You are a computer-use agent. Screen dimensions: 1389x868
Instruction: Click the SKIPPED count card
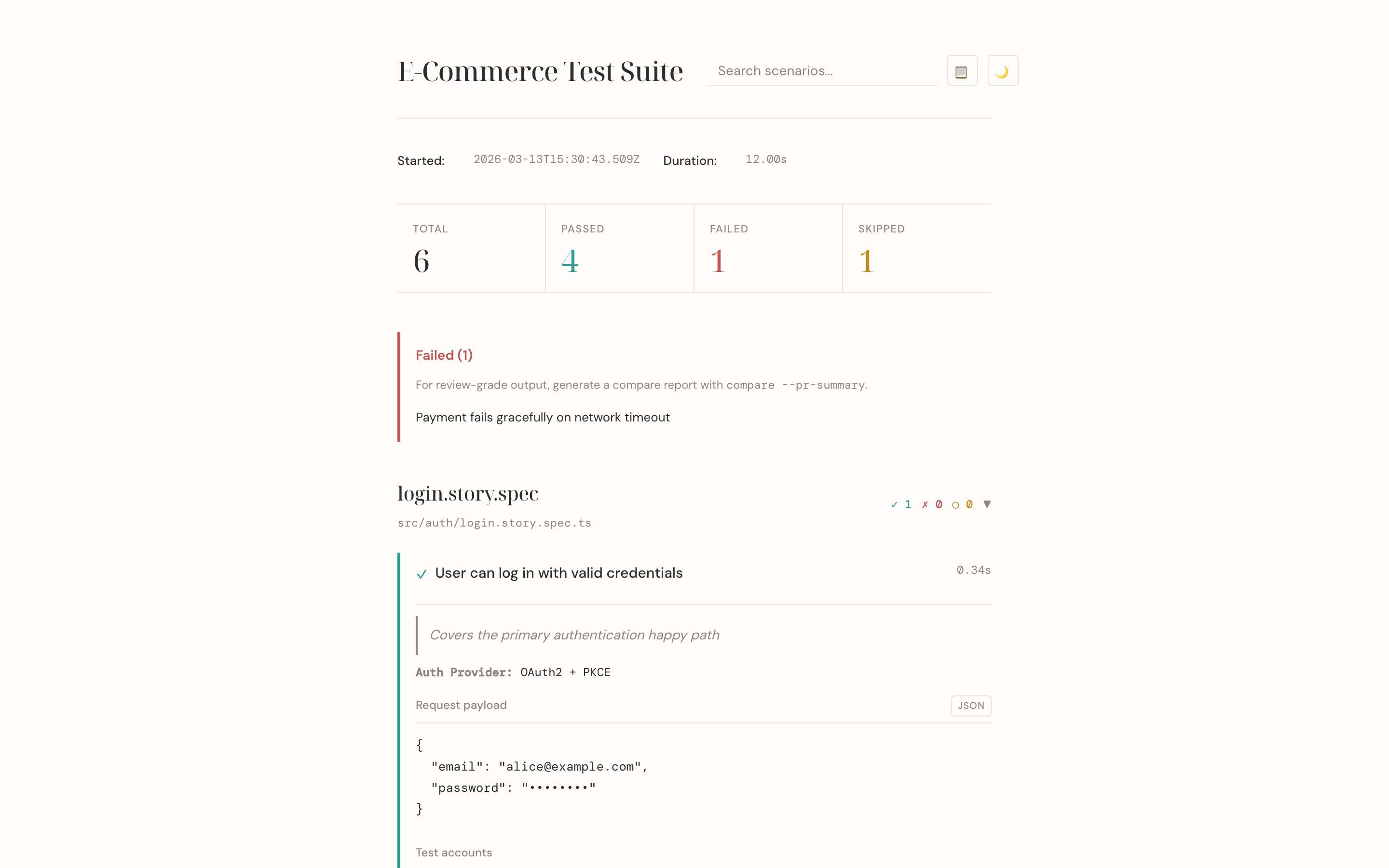917,248
